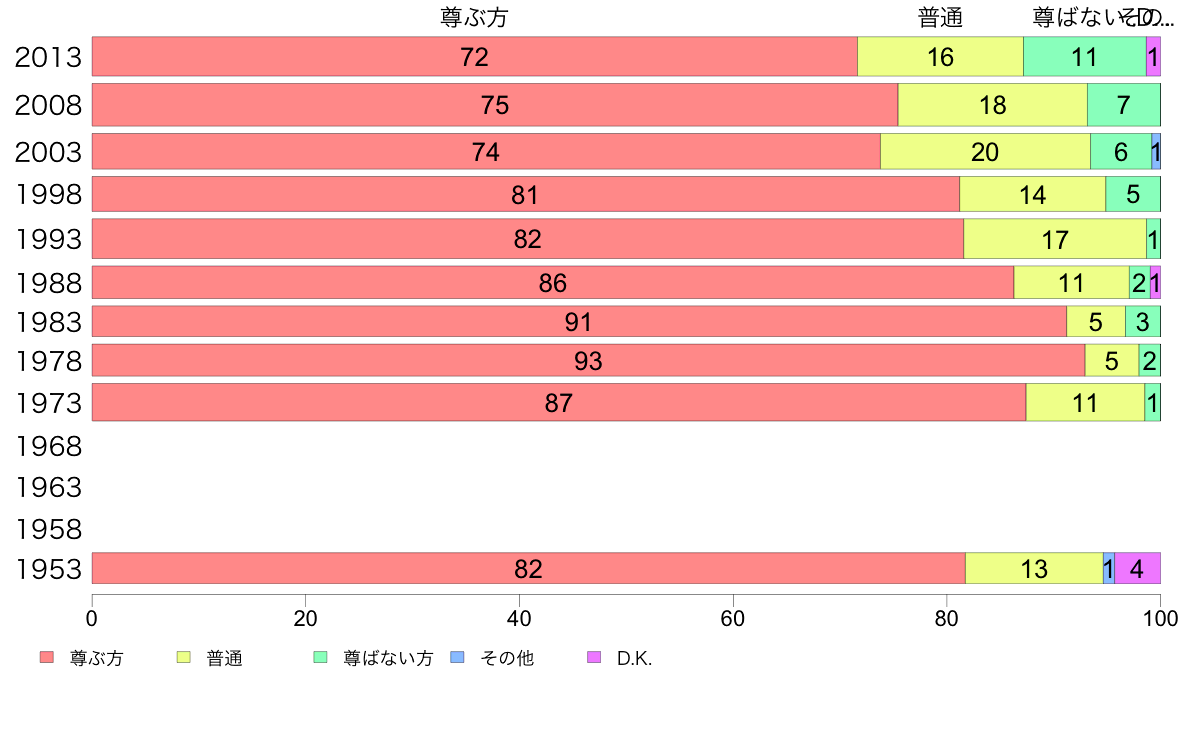1188x736 pixels.
Task: Click the 1983 green segment showing 3
Action: pos(1143,321)
